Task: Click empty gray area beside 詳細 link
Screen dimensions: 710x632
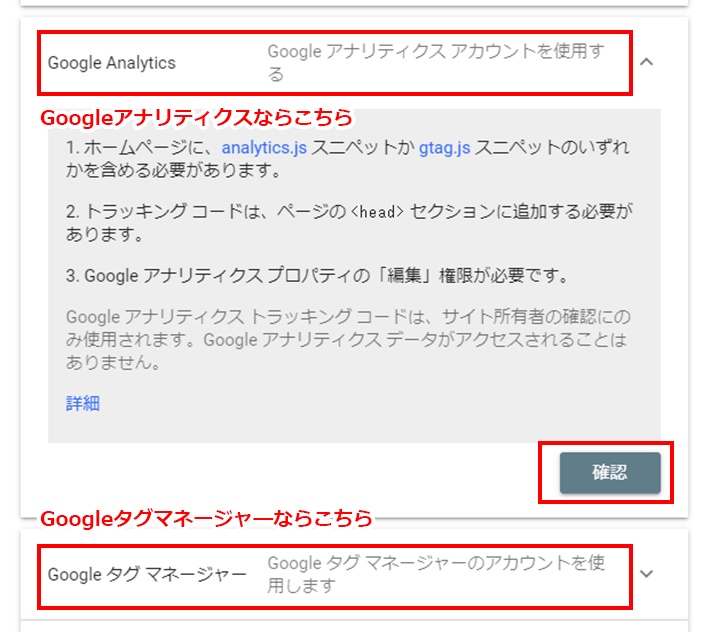Action: coord(362,403)
